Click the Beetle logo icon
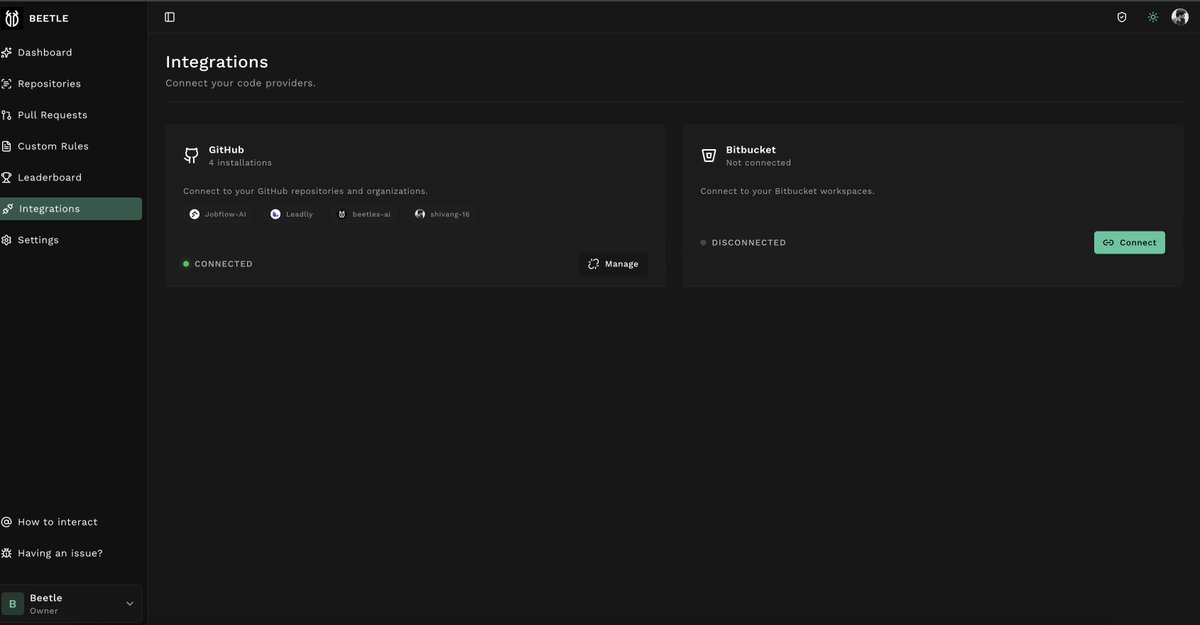The image size is (1200, 625). tap(13, 18)
